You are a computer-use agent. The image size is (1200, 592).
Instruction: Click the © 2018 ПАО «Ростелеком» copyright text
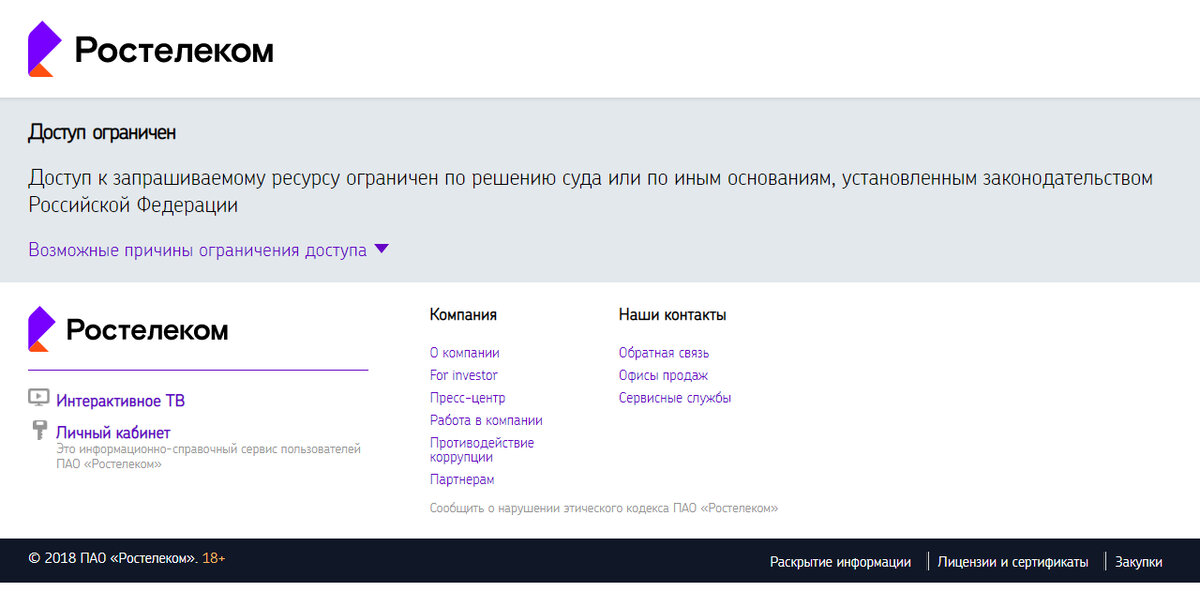[x=113, y=558]
